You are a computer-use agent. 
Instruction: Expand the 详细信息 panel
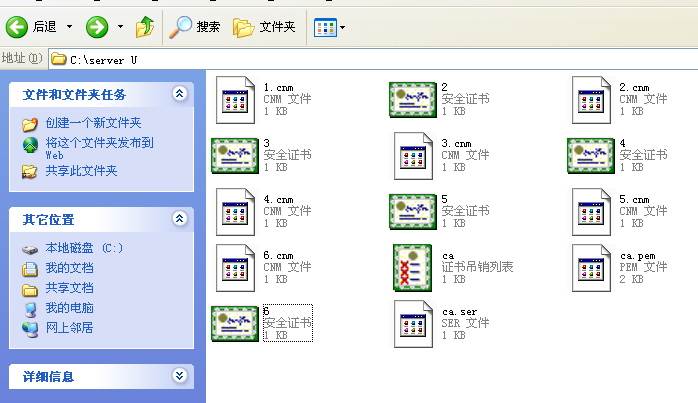(179, 376)
